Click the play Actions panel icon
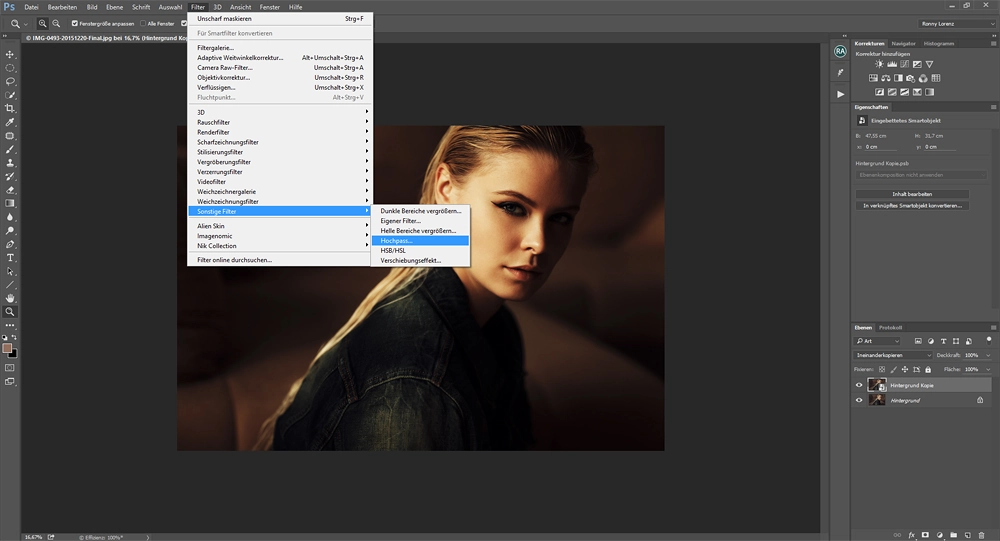This screenshot has height=541, width=1000. click(841, 94)
